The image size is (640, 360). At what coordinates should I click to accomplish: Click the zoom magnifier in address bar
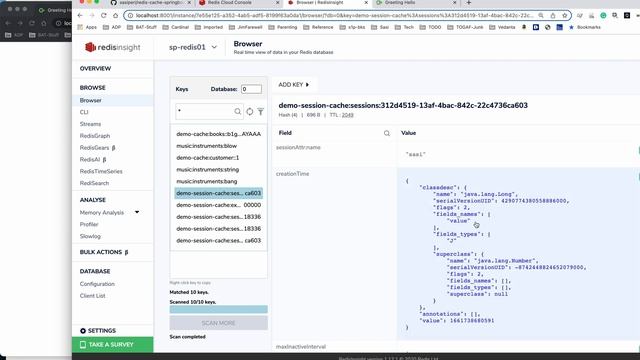[x=541, y=16]
